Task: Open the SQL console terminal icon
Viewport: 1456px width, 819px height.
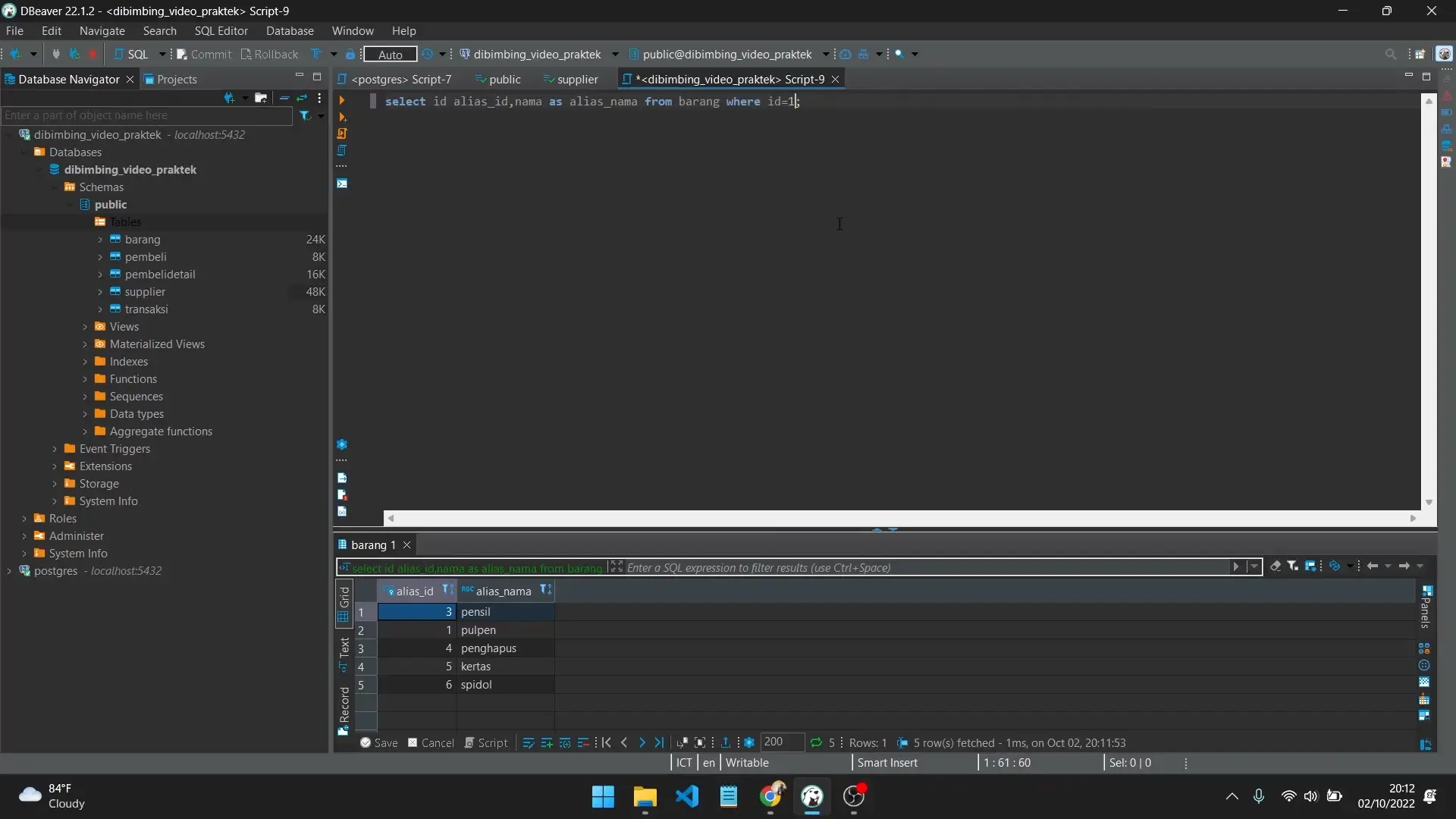Action: [x=342, y=184]
